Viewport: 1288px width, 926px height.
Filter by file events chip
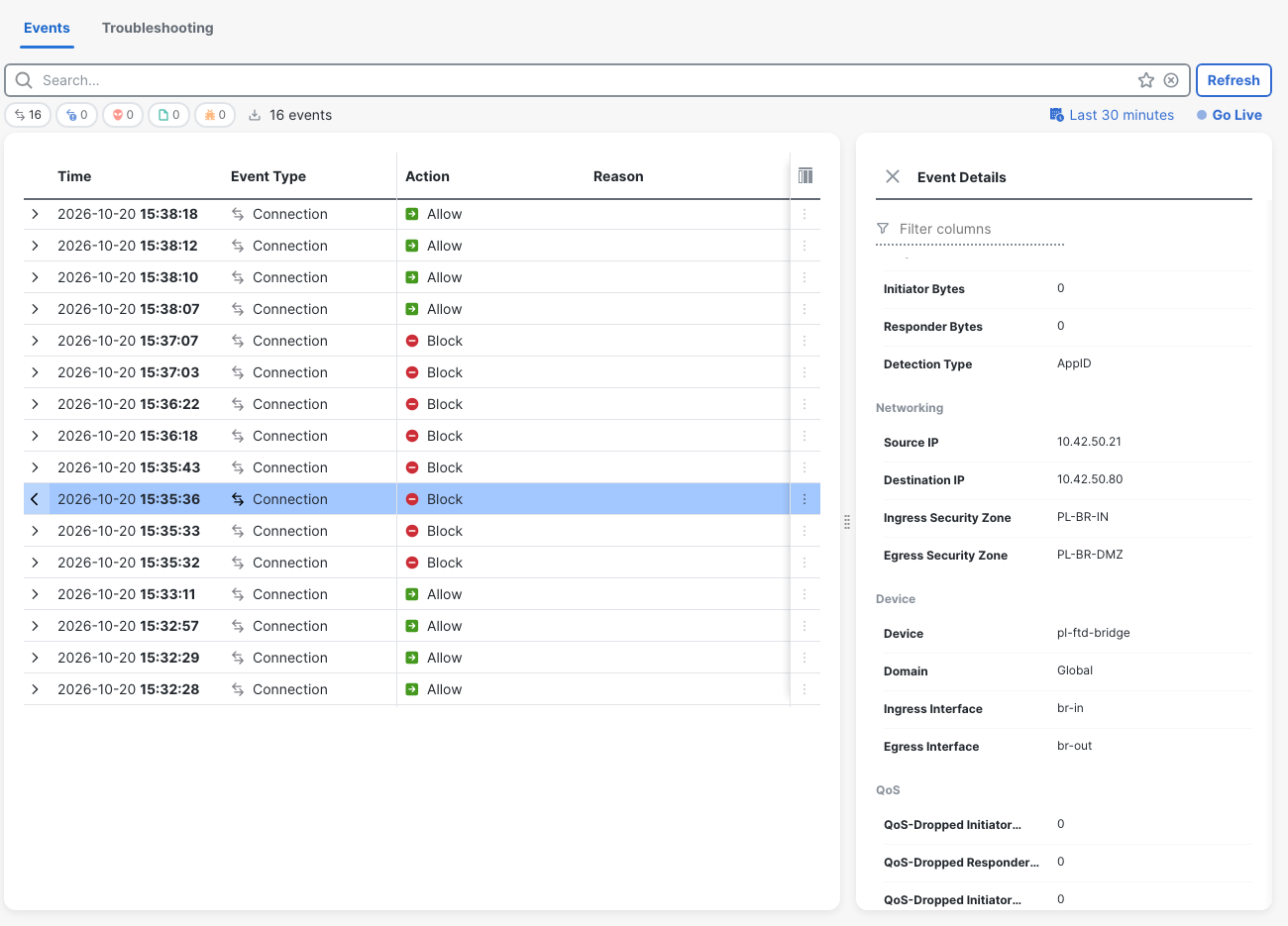pos(169,115)
